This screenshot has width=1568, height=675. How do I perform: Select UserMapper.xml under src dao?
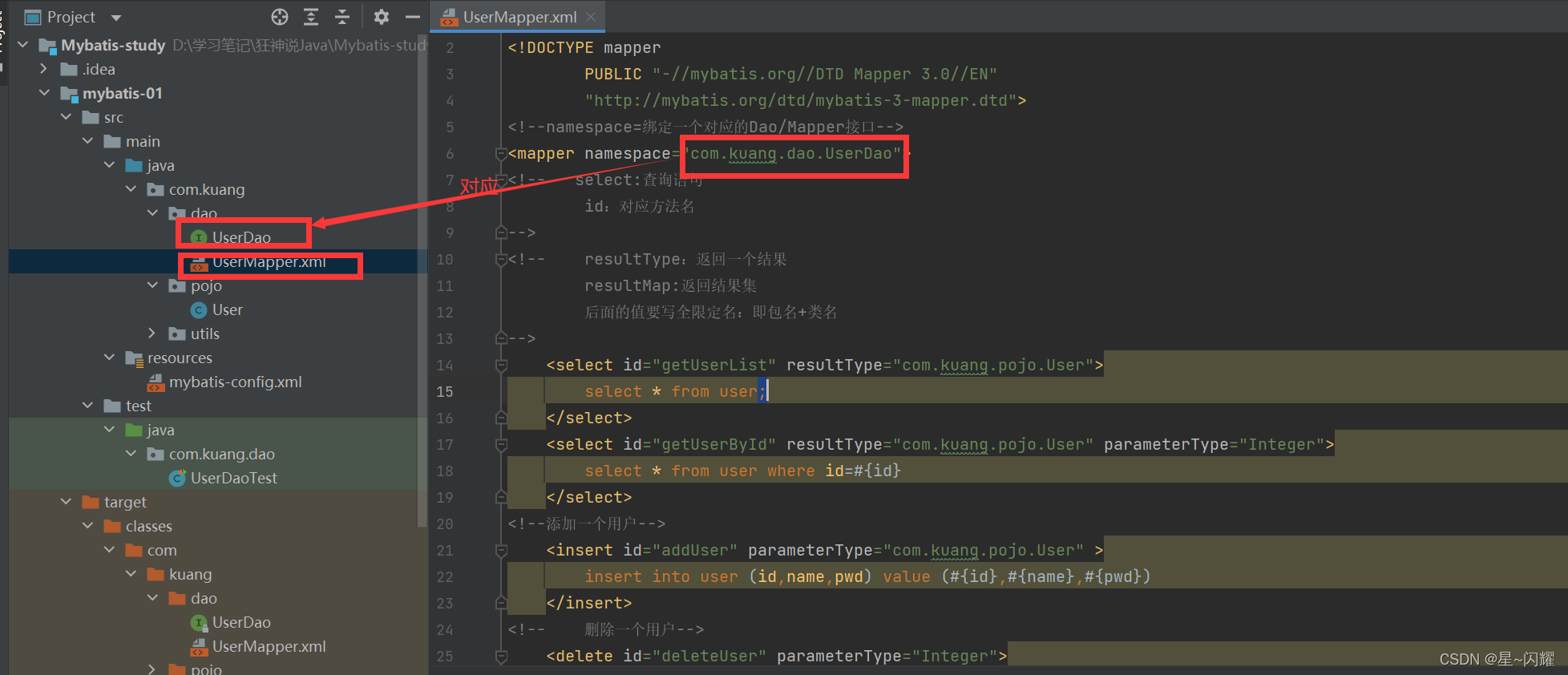click(x=269, y=262)
